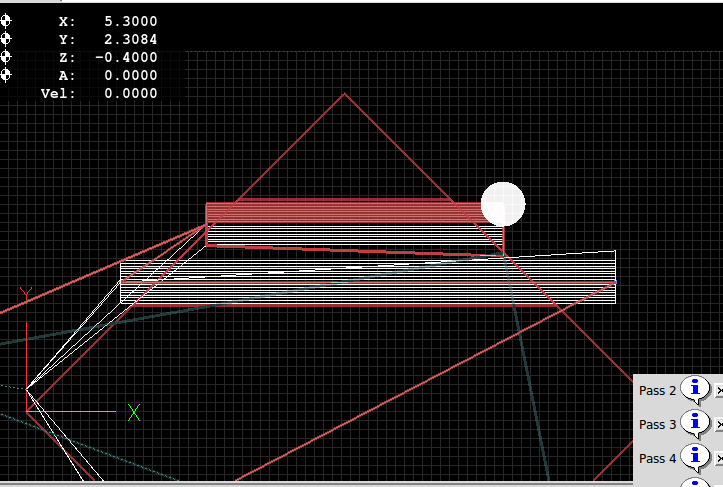The image size is (723, 487).
Task: Click the Z axis homed indicator icon
Action: click(x=5, y=57)
